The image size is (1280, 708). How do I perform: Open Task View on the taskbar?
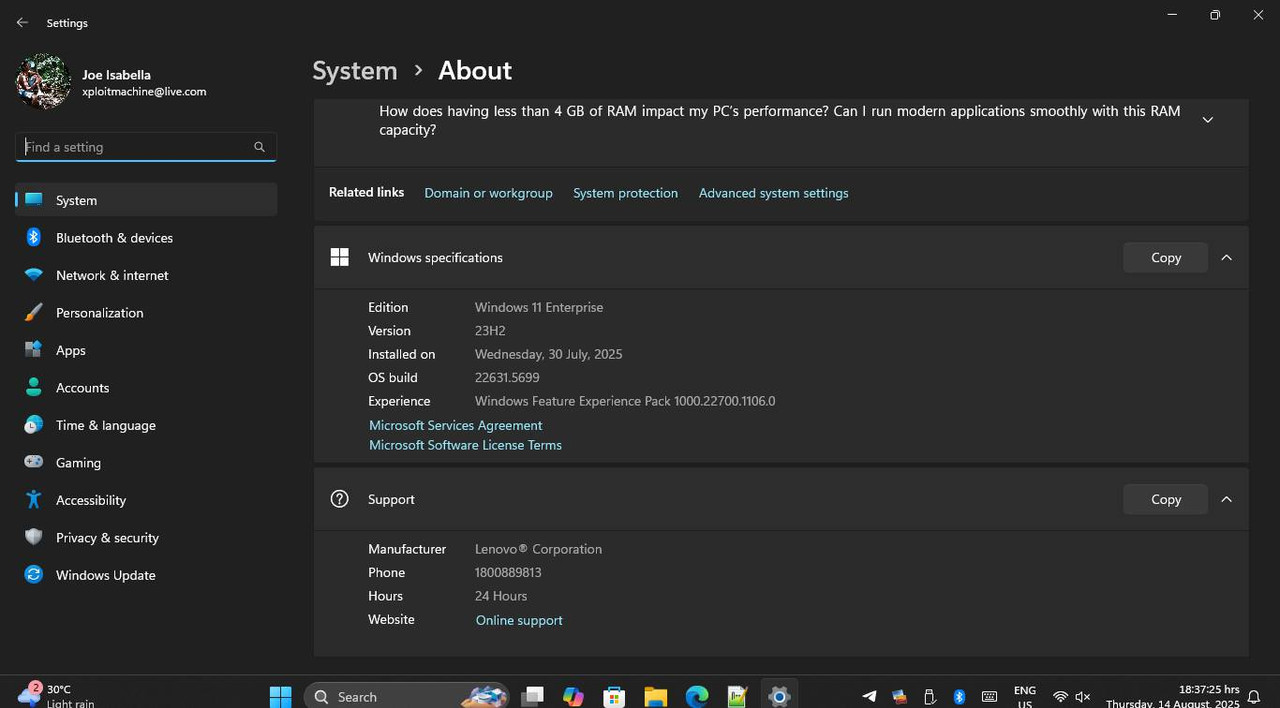click(532, 696)
